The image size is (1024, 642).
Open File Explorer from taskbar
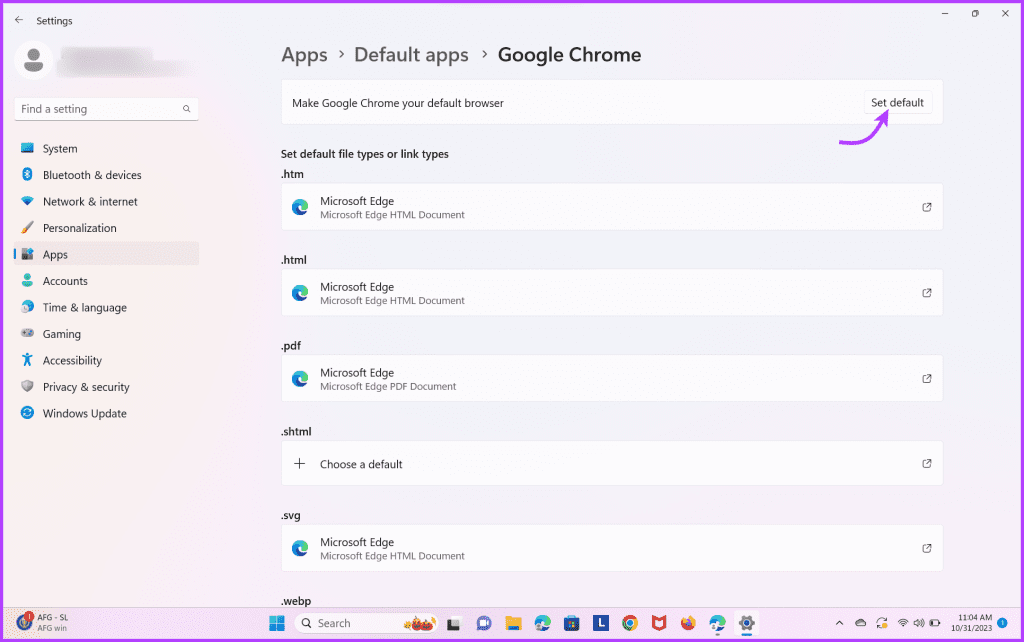pyautogui.click(x=513, y=623)
